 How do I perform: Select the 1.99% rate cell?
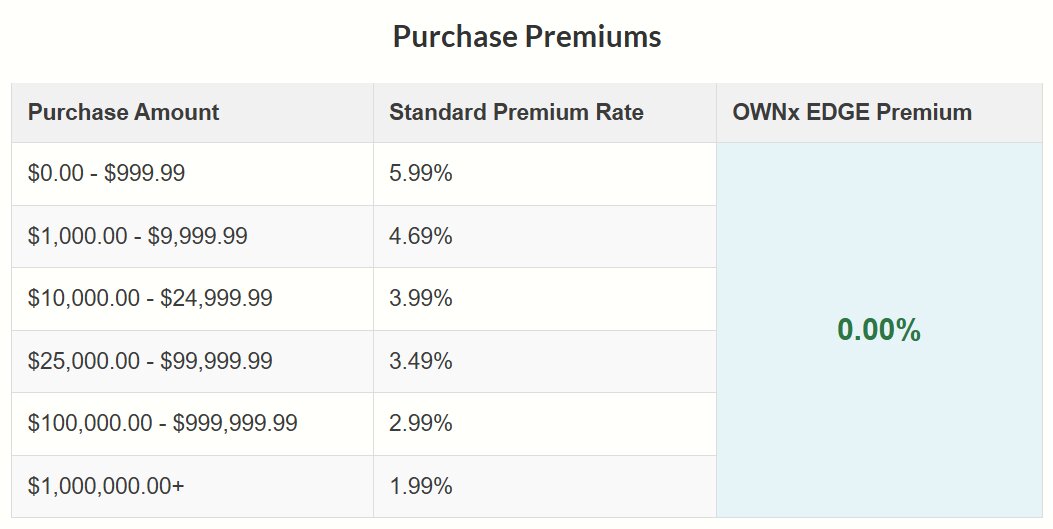pyautogui.click(x=421, y=486)
